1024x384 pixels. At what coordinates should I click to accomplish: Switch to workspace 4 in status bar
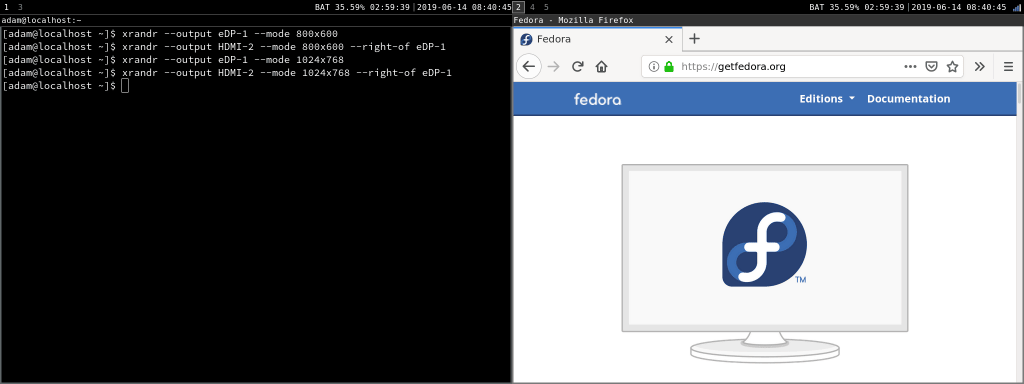click(532, 7)
